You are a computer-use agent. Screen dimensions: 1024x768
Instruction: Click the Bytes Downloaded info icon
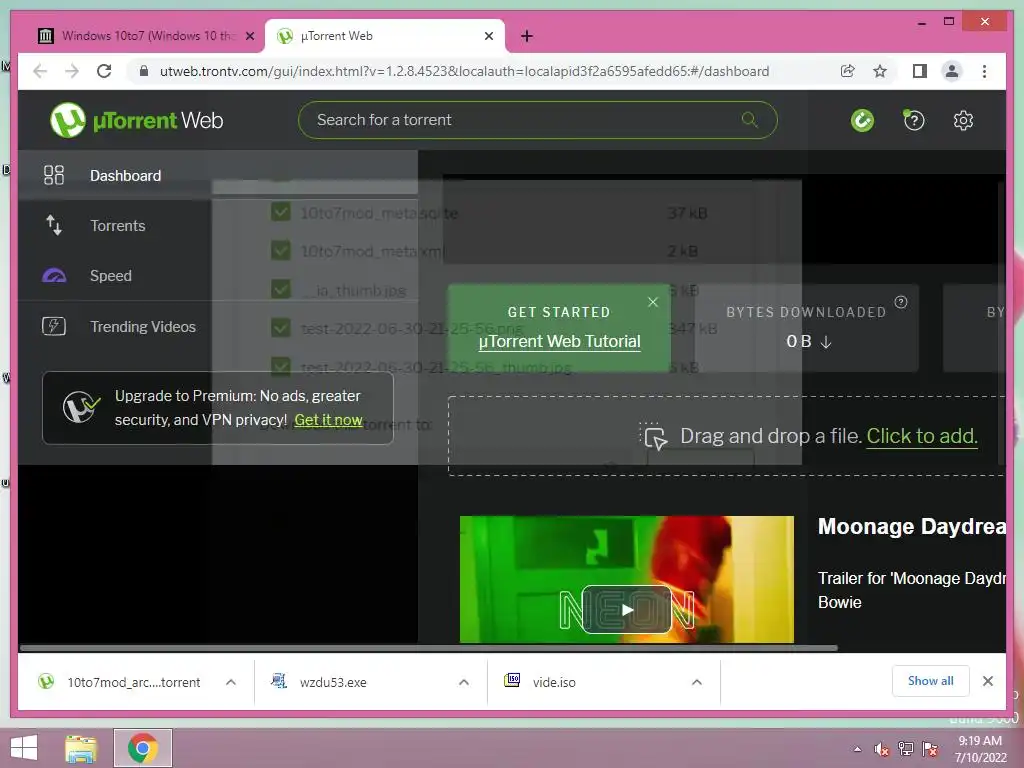click(901, 302)
